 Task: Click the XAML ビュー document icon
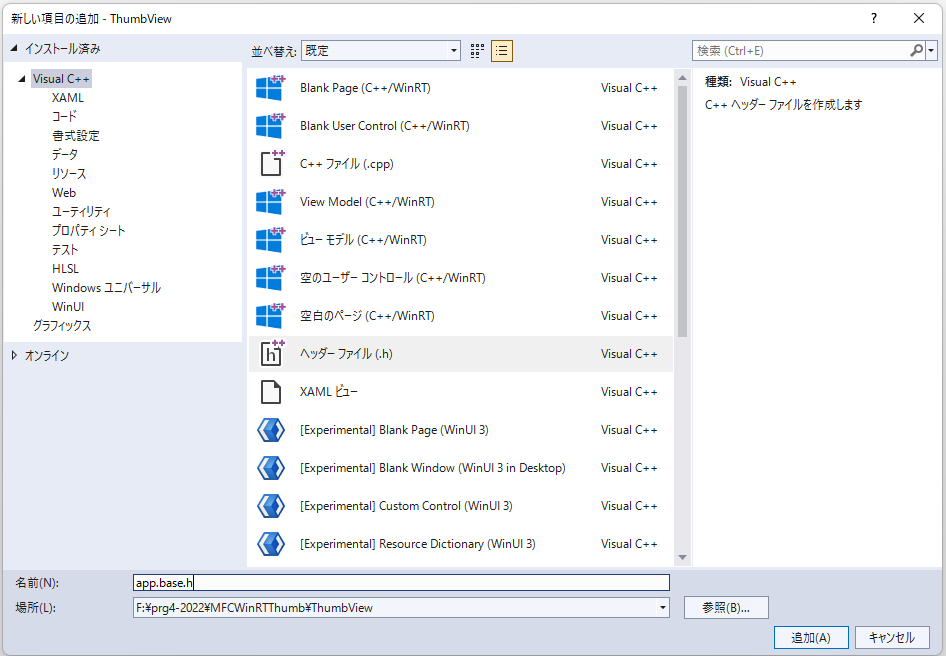[x=271, y=392]
